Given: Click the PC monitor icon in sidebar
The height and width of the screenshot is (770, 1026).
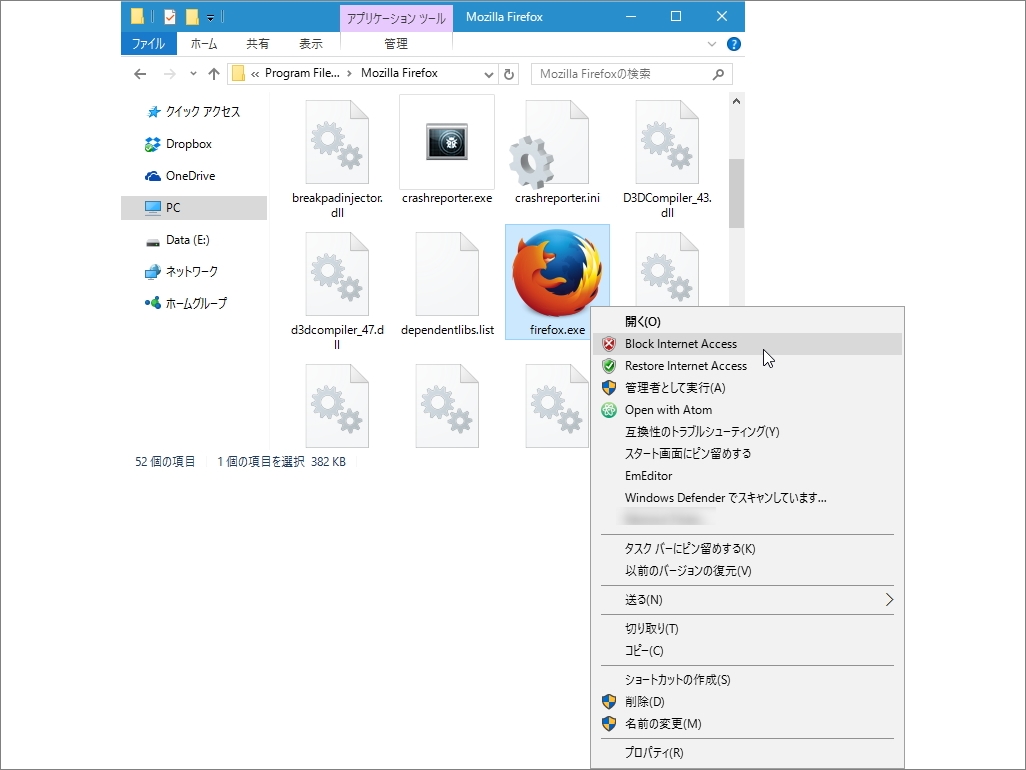Looking at the screenshot, I should (152, 208).
